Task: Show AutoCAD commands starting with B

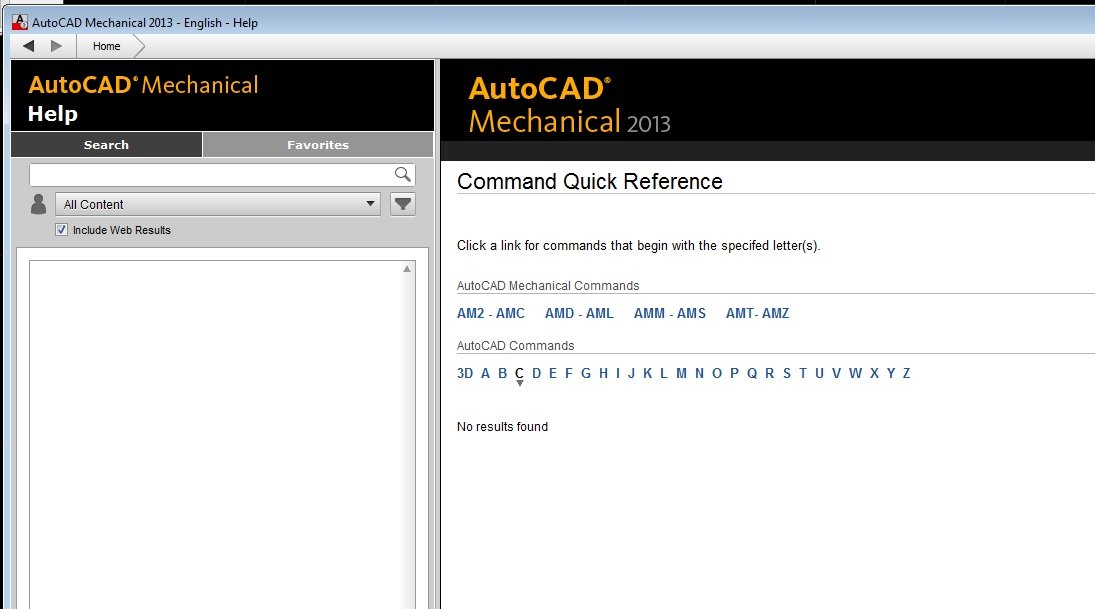Action: (x=502, y=374)
